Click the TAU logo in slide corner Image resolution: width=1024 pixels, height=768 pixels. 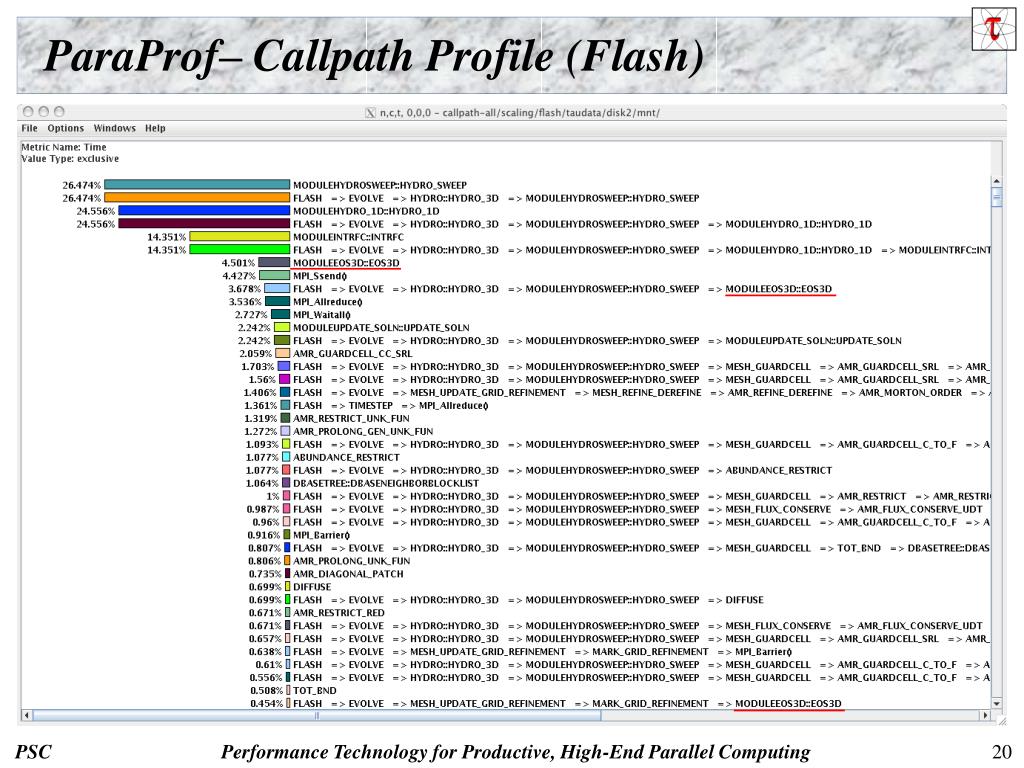[993, 29]
